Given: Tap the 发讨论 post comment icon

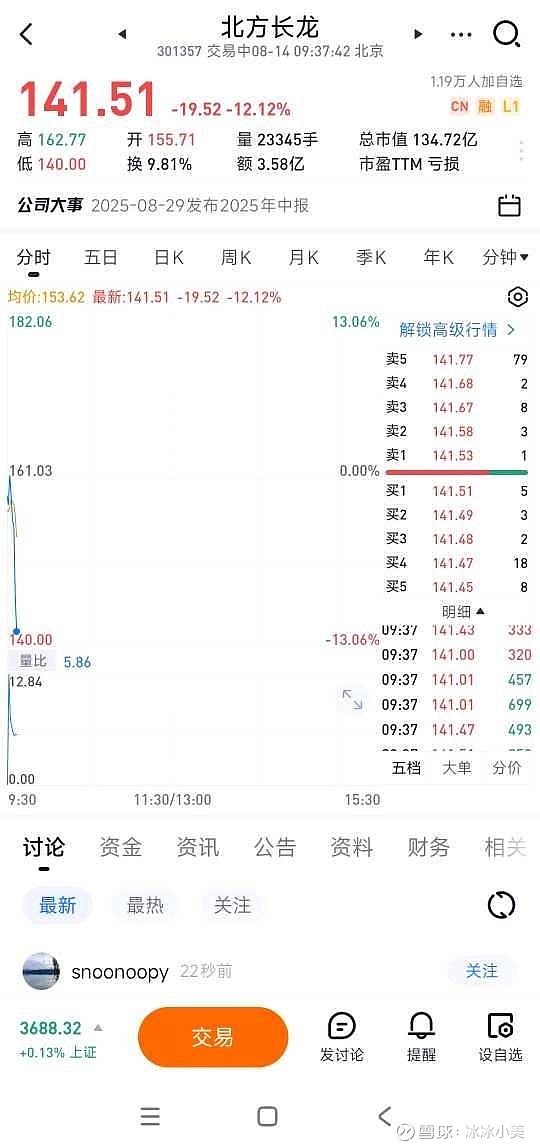Looking at the screenshot, I should pyautogui.click(x=342, y=1037).
